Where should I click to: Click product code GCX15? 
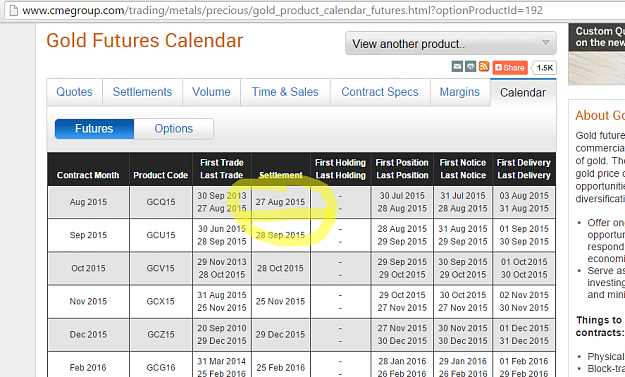coord(161,301)
